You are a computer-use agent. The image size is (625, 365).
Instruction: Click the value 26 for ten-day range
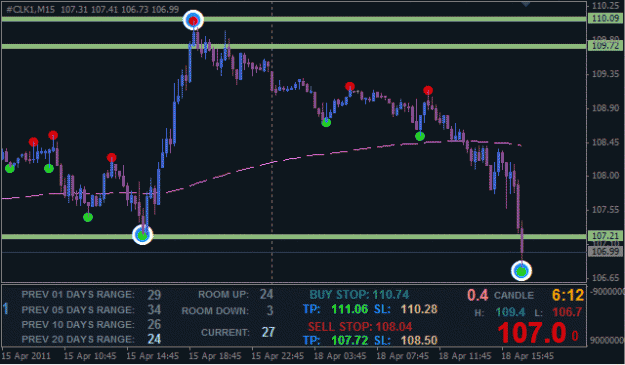(x=154, y=324)
